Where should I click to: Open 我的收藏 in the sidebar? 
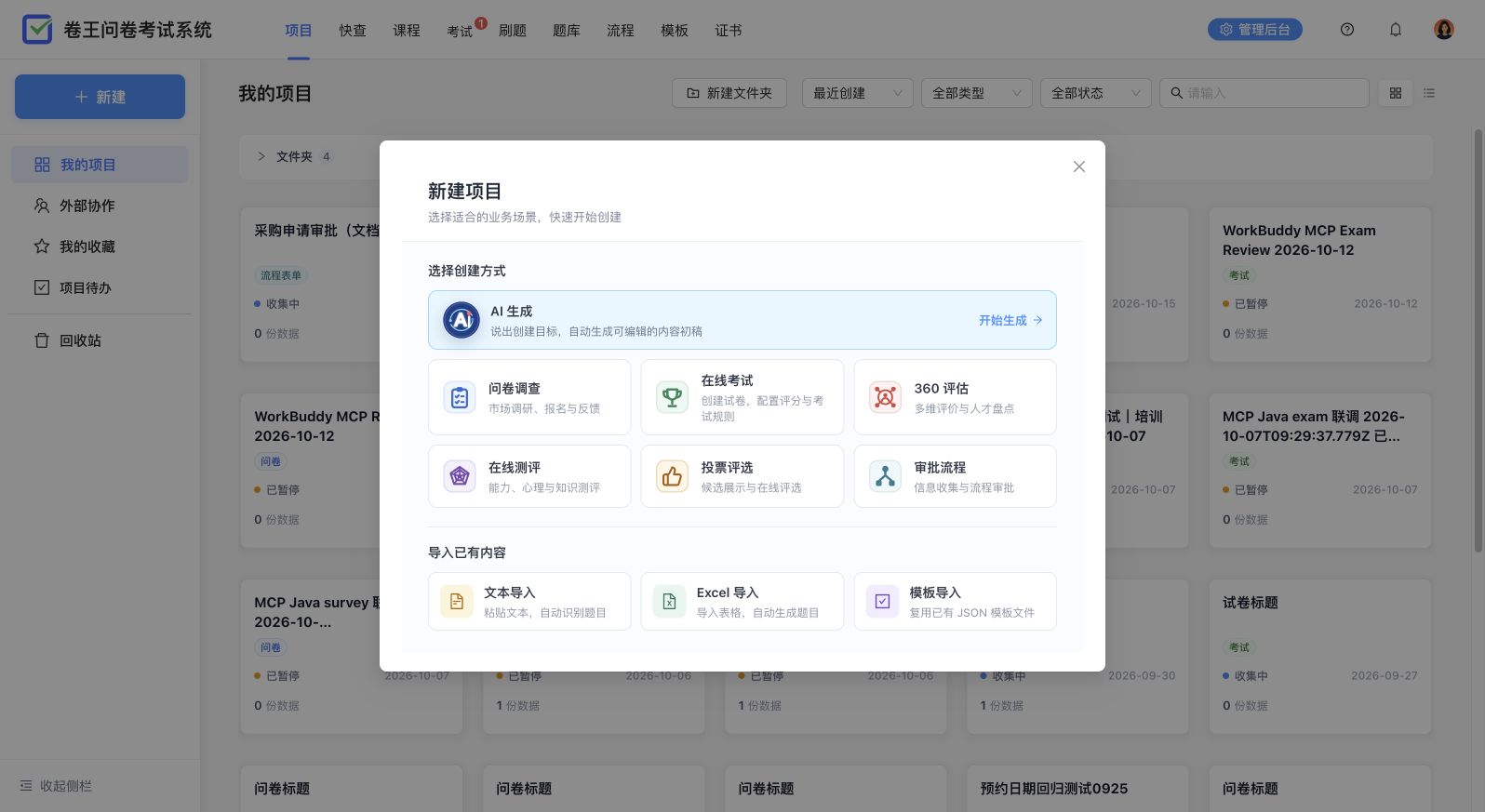pyautogui.click(x=100, y=246)
